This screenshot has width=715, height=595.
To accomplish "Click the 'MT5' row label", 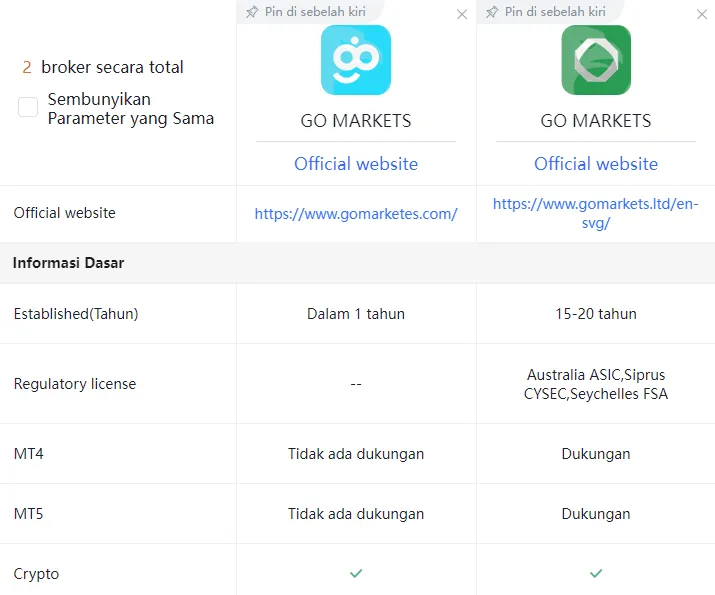I will (28, 514).
